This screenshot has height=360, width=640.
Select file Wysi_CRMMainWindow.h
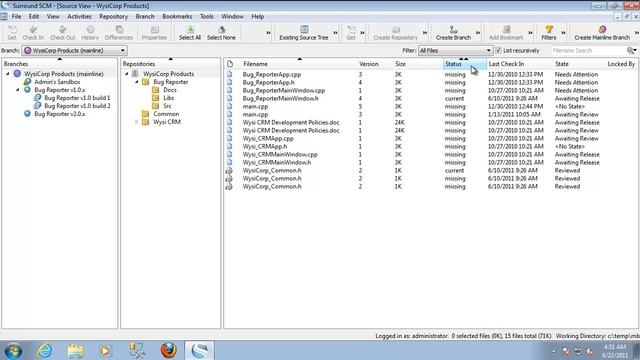[277, 162]
